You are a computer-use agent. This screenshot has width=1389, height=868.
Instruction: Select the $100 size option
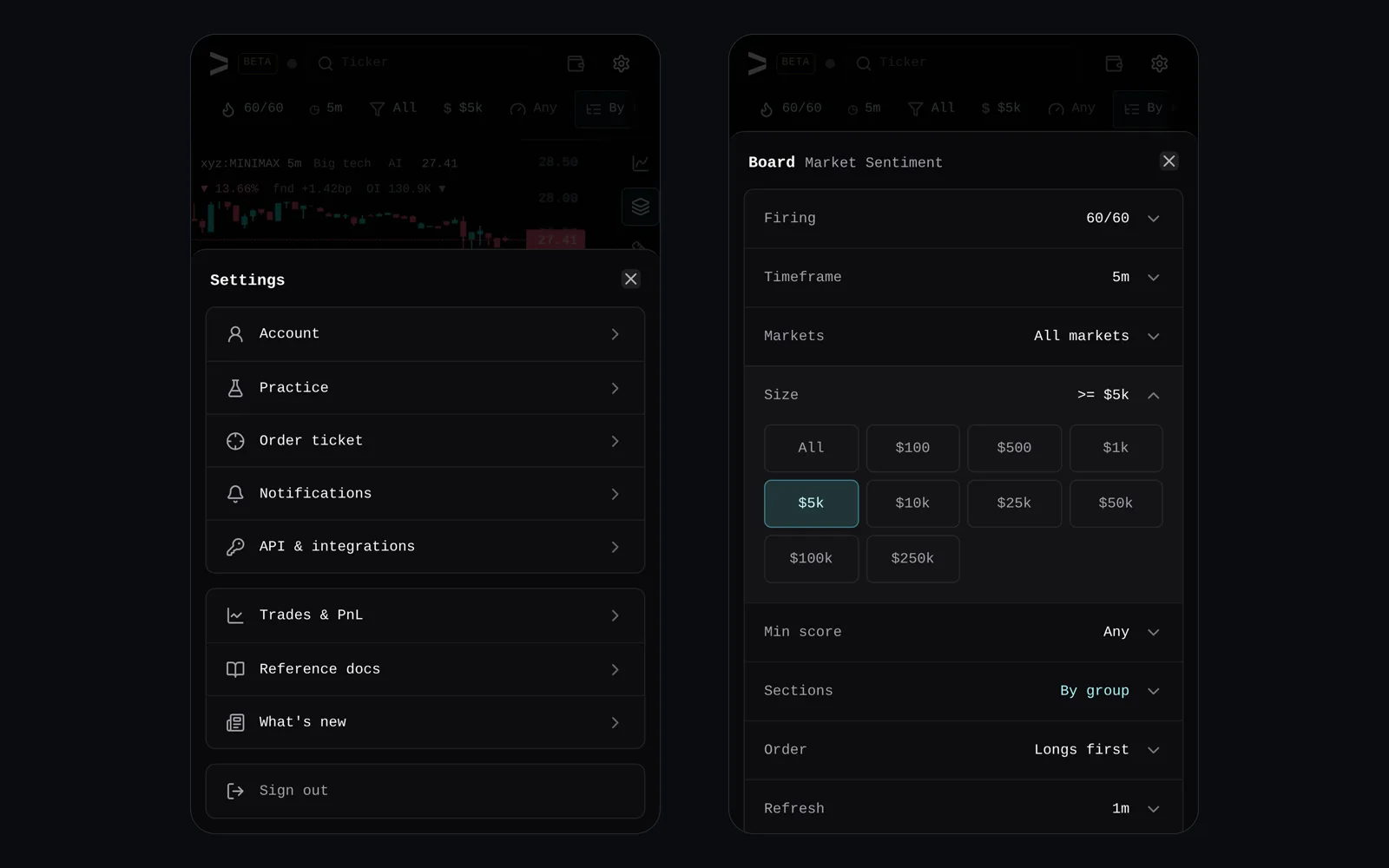coord(912,448)
